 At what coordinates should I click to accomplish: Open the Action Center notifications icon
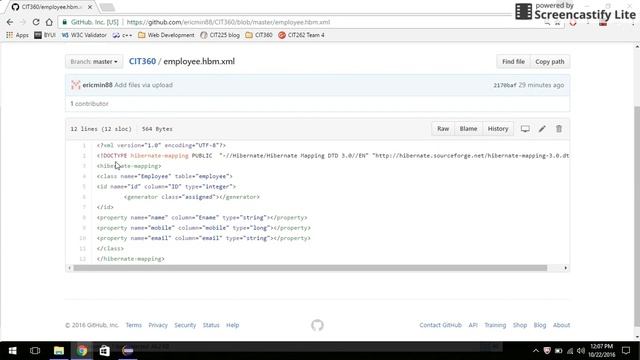(626, 351)
